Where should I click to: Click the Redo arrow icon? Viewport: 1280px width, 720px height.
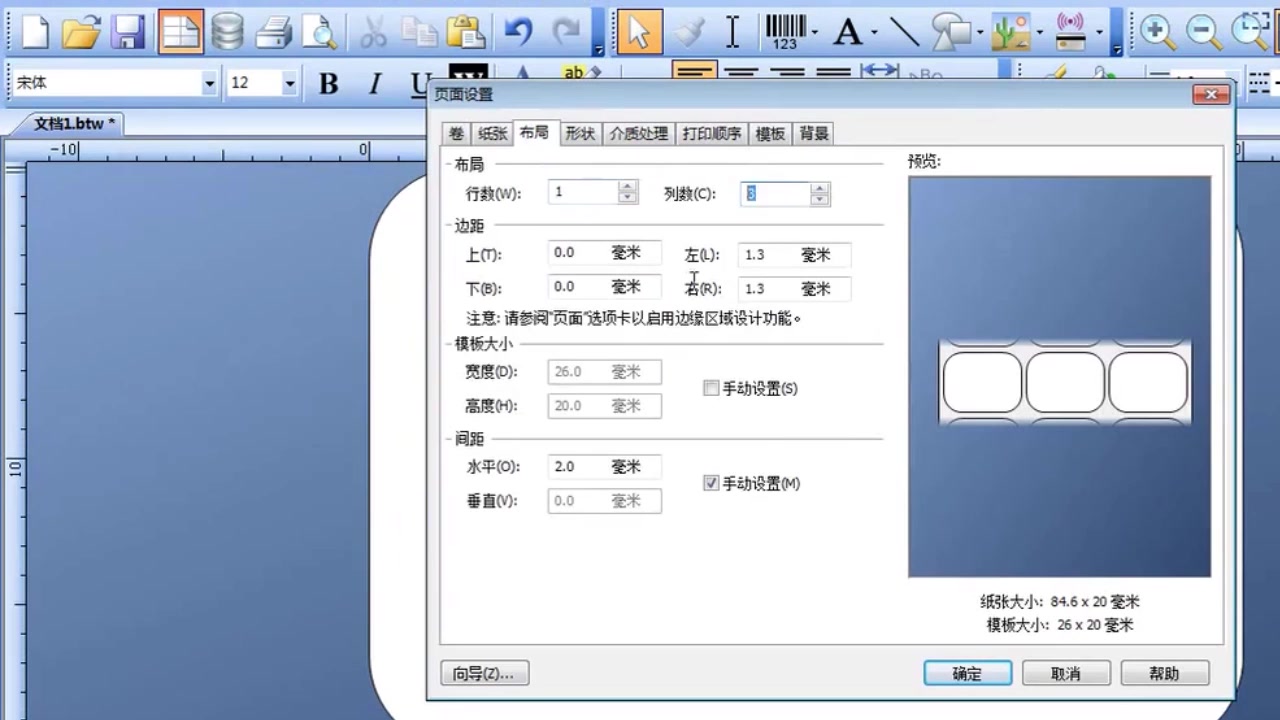(x=566, y=32)
